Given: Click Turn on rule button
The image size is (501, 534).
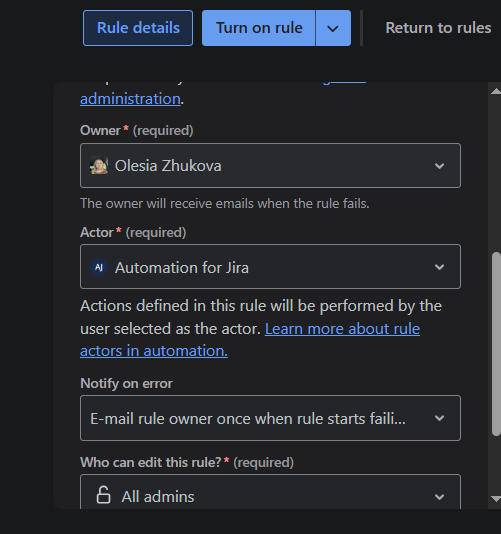Looking at the screenshot, I should click(x=259, y=28).
